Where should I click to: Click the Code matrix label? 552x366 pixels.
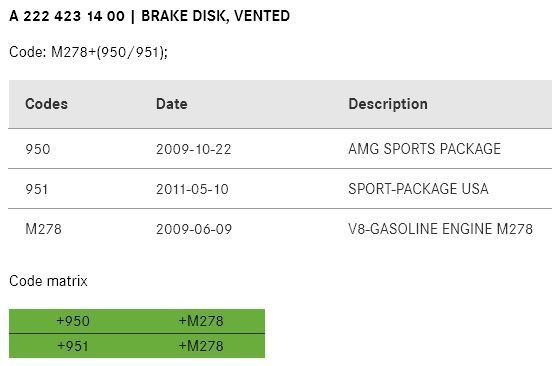[x=48, y=281]
